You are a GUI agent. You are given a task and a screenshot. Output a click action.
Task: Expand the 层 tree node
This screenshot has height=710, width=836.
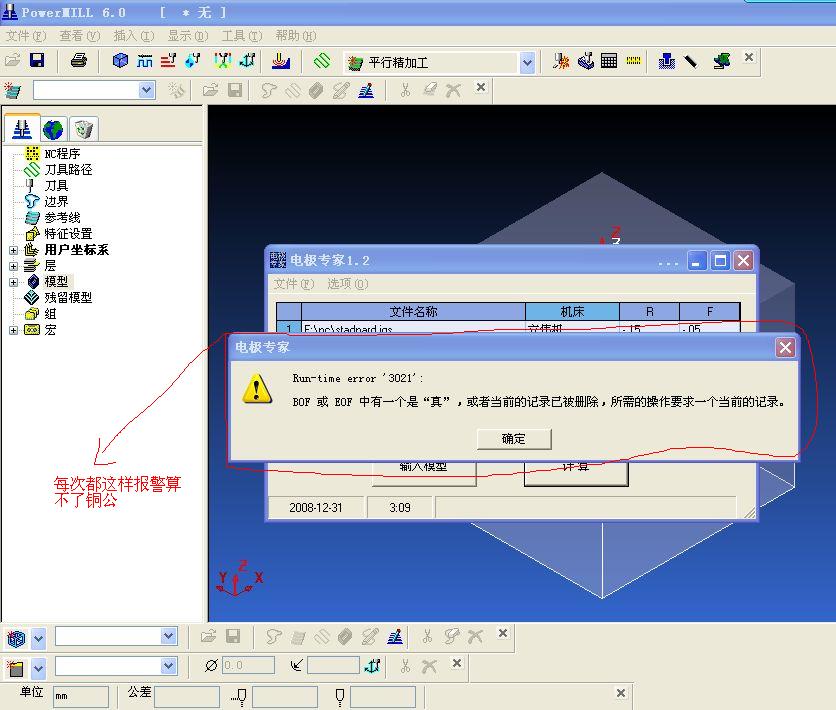(x=13, y=266)
